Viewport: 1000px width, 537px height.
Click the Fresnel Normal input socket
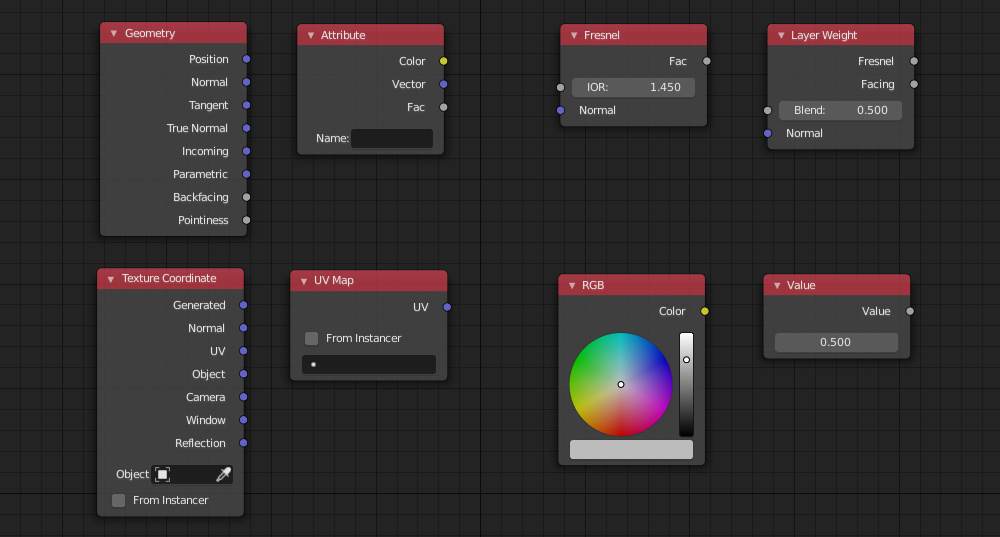(561, 110)
